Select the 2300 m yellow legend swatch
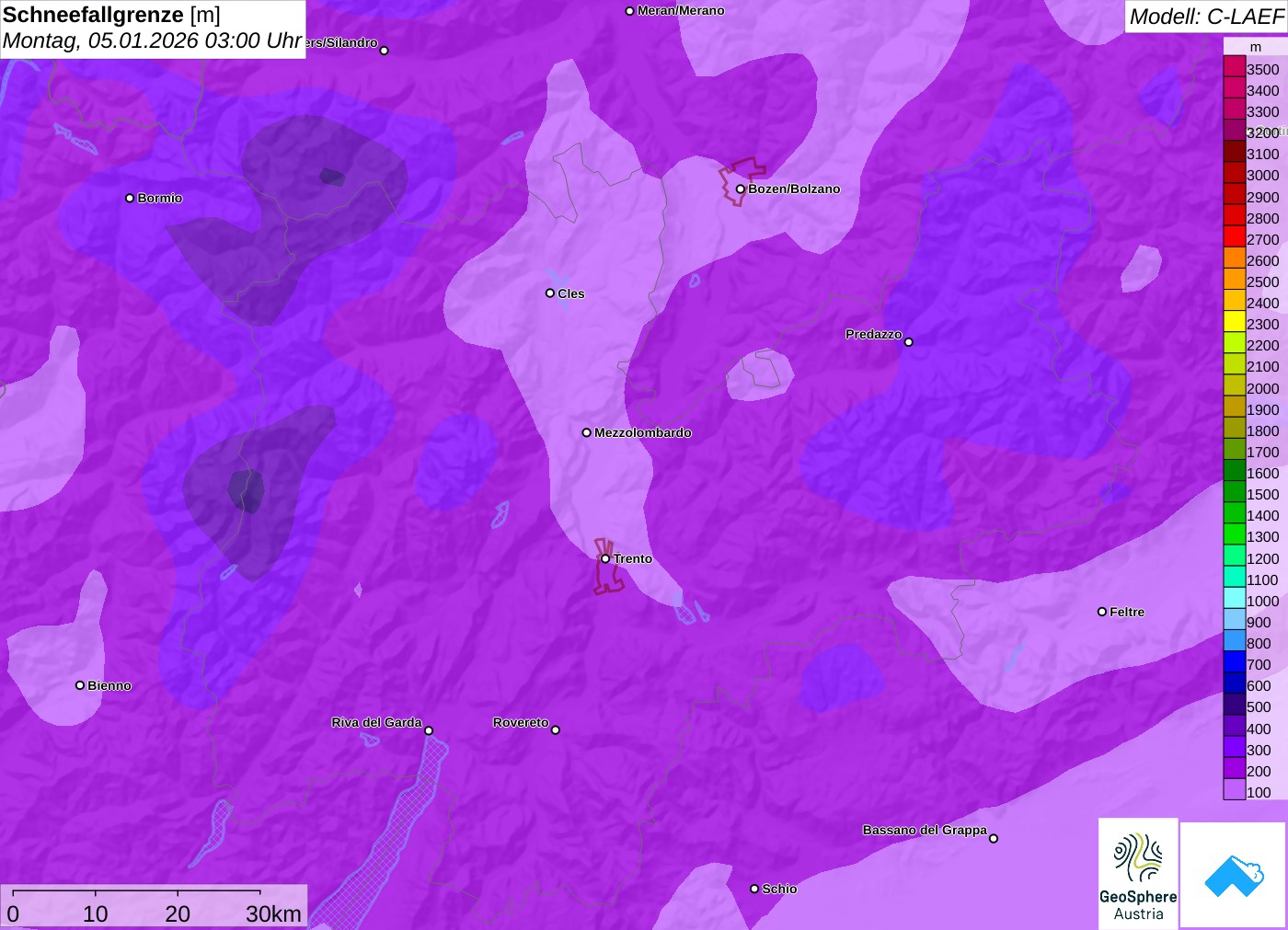Viewport: 1288px width, 930px height. pos(1234,322)
